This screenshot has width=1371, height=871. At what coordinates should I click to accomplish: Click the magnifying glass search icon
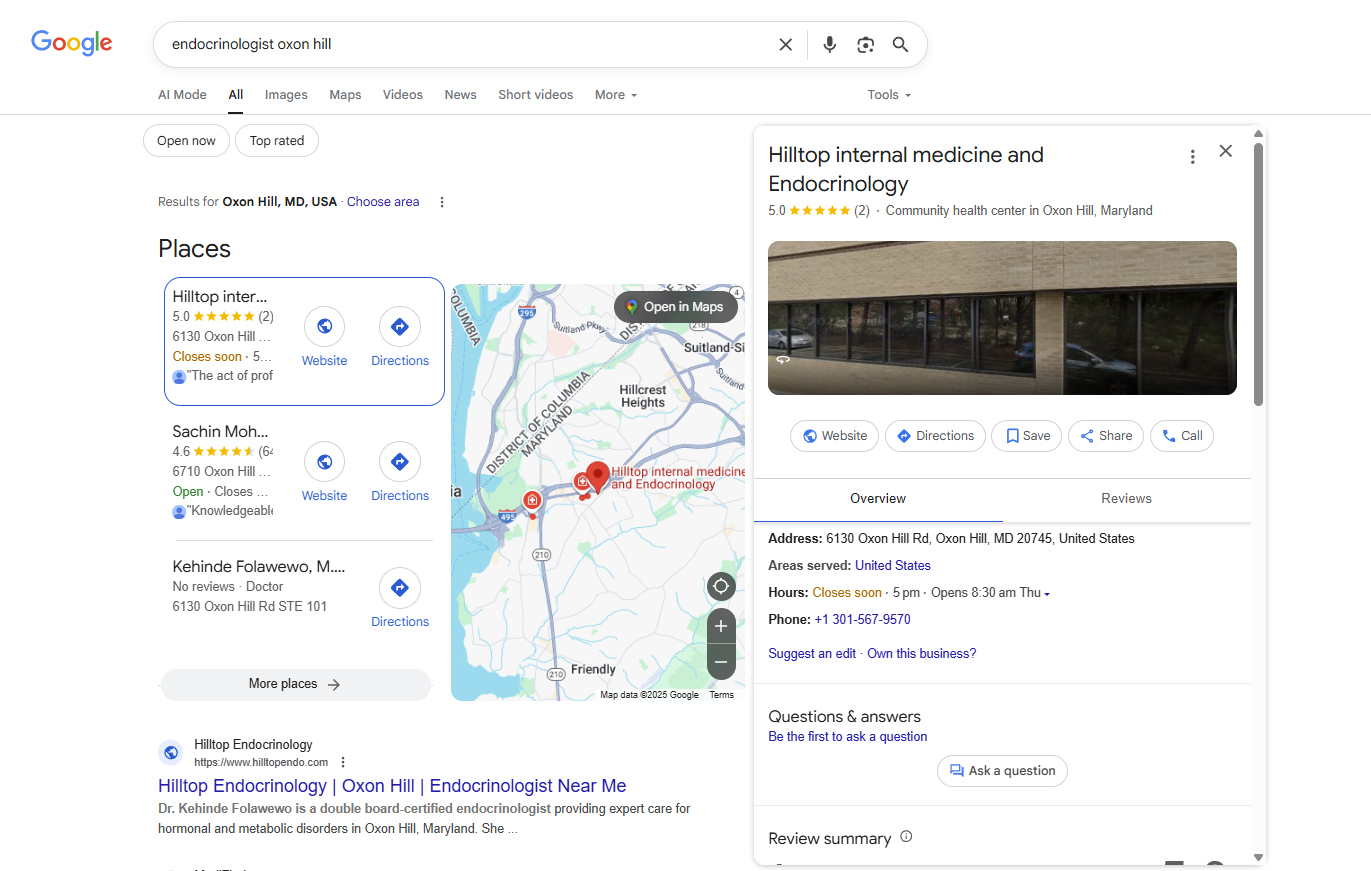[x=901, y=44]
